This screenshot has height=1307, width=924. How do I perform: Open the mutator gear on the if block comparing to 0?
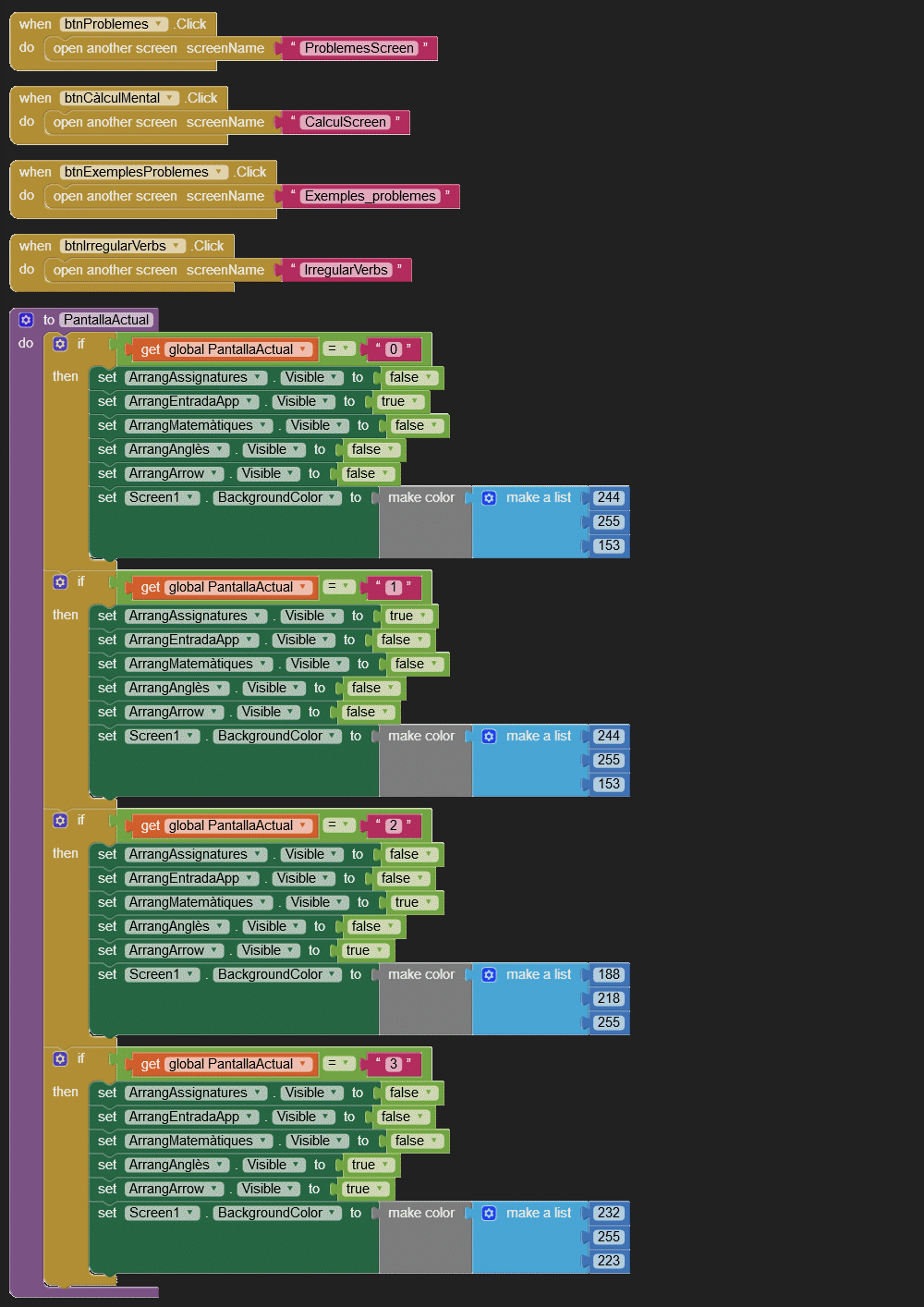click(x=60, y=344)
